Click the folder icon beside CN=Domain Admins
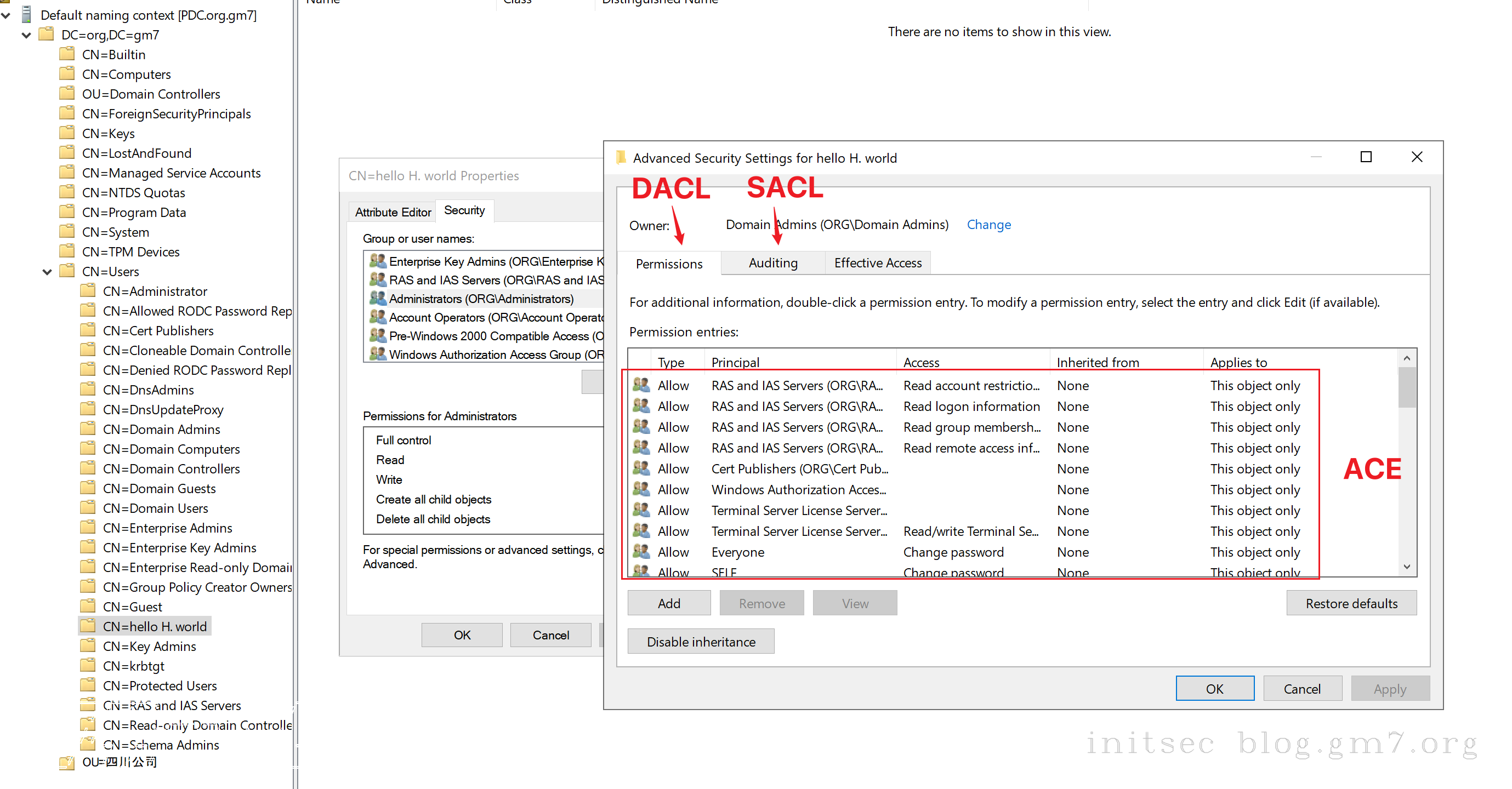Image resolution: width=1512 pixels, height=789 pixels. click(x=88, y=429)
